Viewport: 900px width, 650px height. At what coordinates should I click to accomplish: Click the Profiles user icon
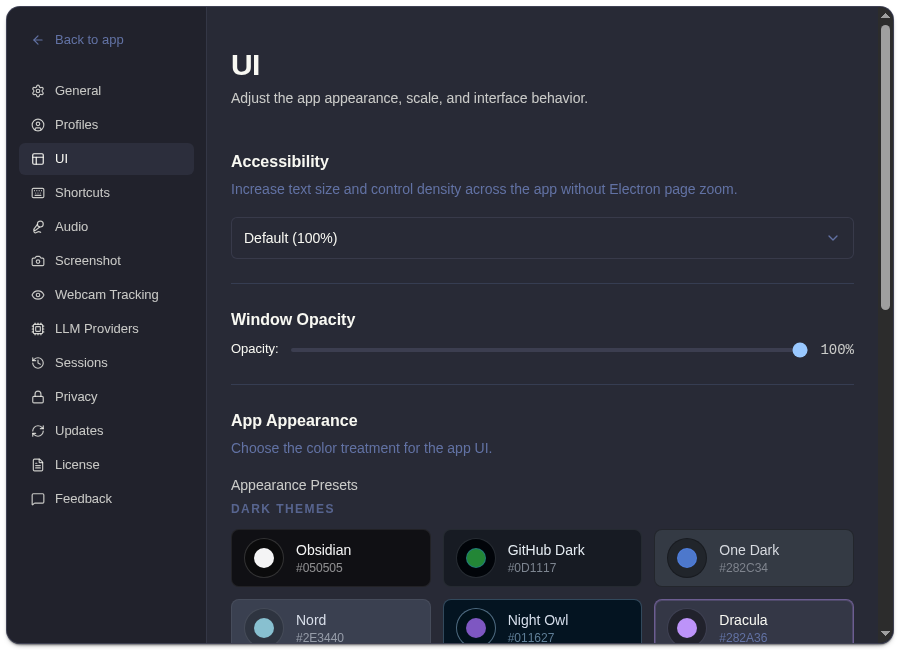point(38,125)
